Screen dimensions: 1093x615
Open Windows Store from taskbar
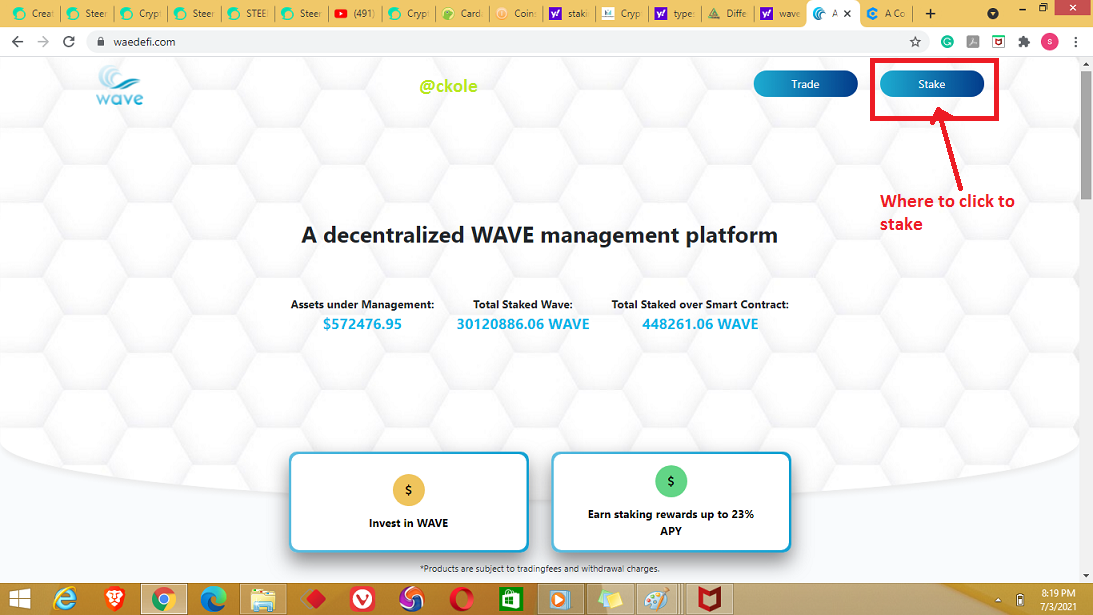(510, 599)
